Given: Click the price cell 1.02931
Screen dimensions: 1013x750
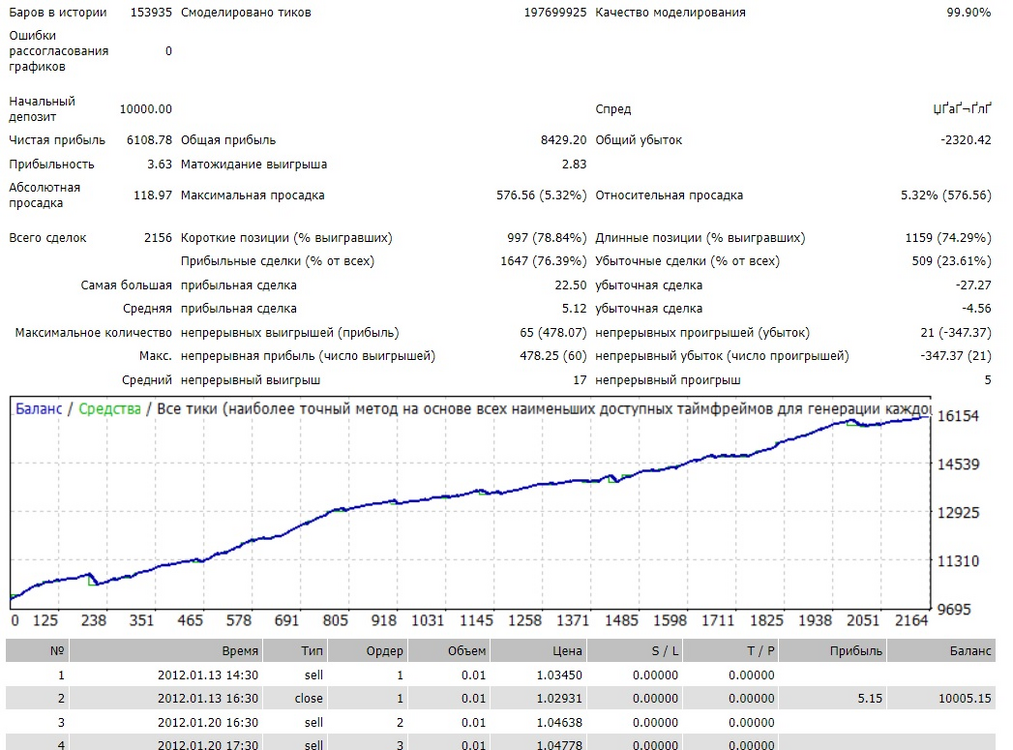Looking at the screenshot, I should click(x=559, y=698).
